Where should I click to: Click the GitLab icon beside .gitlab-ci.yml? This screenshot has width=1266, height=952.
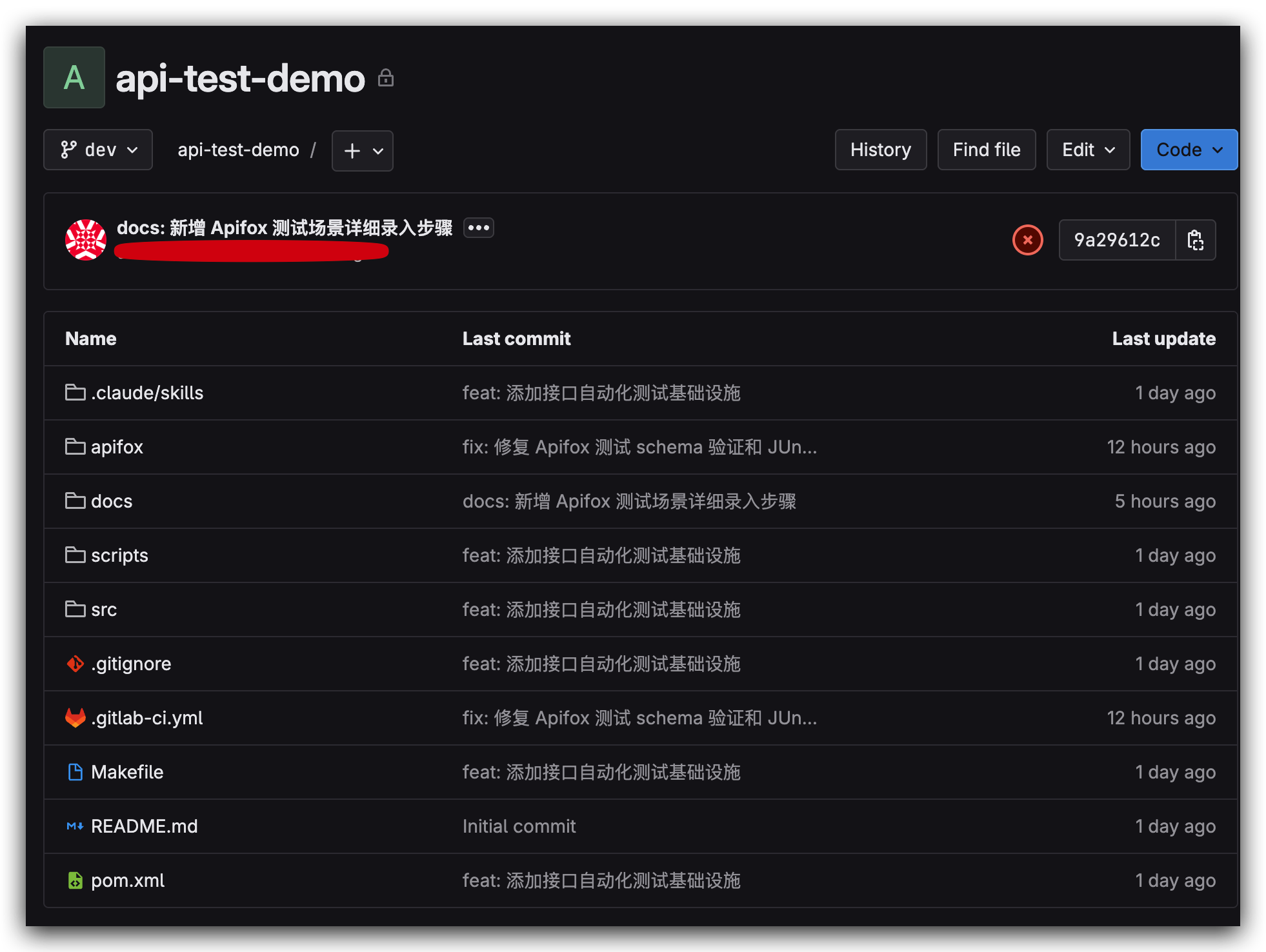tap(75, 718)
